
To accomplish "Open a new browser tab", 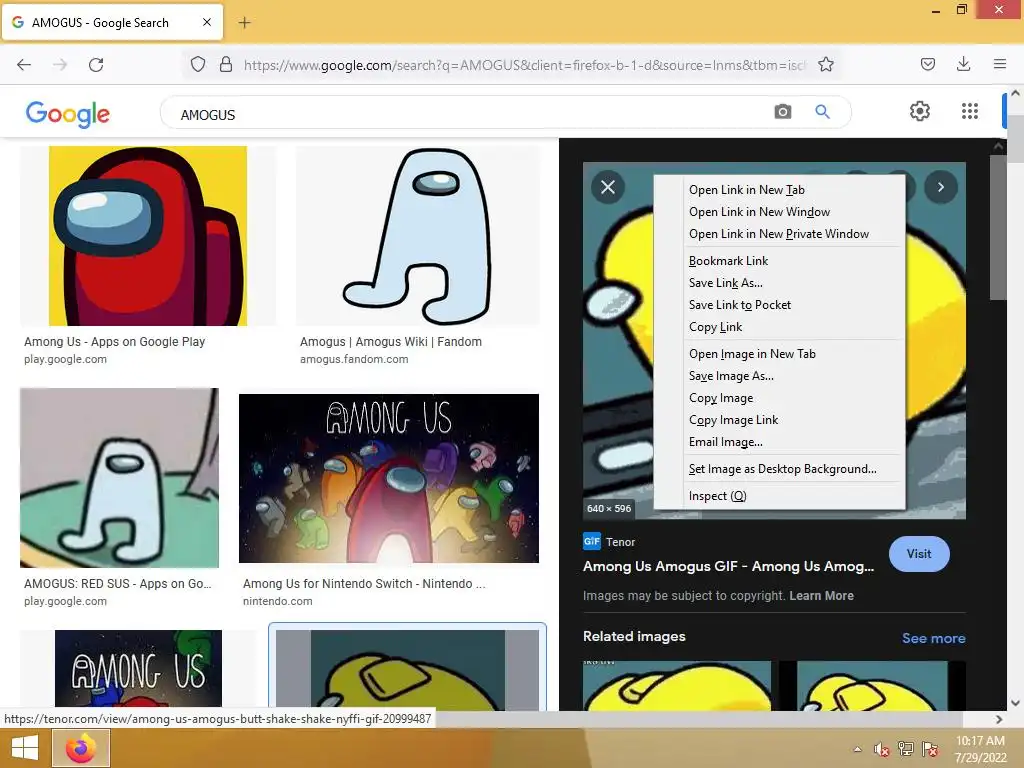I will [x=244, y=23].
